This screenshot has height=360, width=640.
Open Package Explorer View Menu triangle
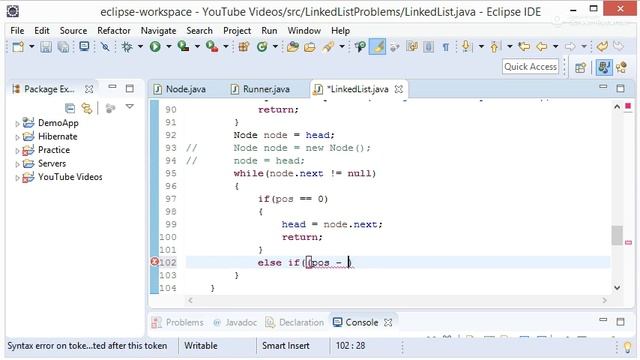coord(130,107)
